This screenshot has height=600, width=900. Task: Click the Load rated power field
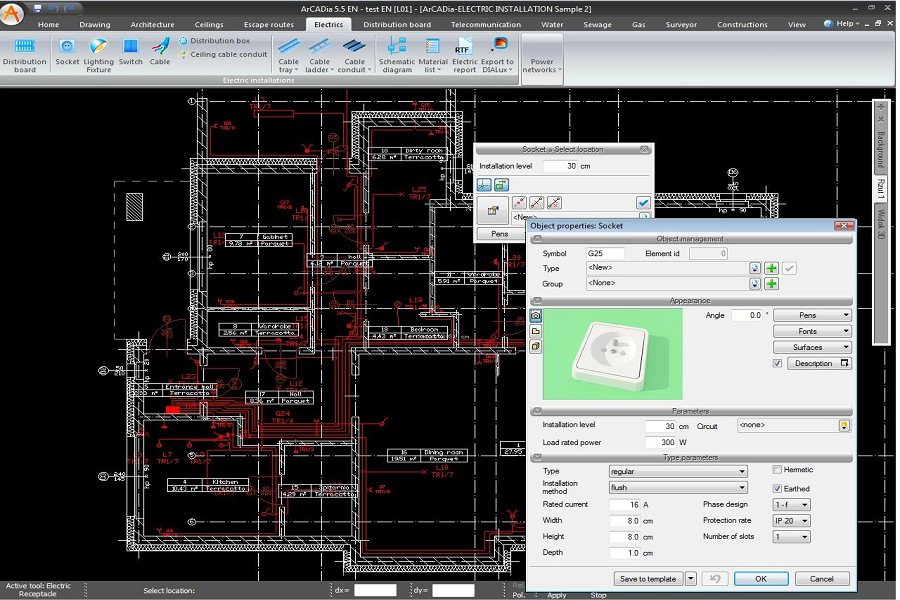[661, 442]
